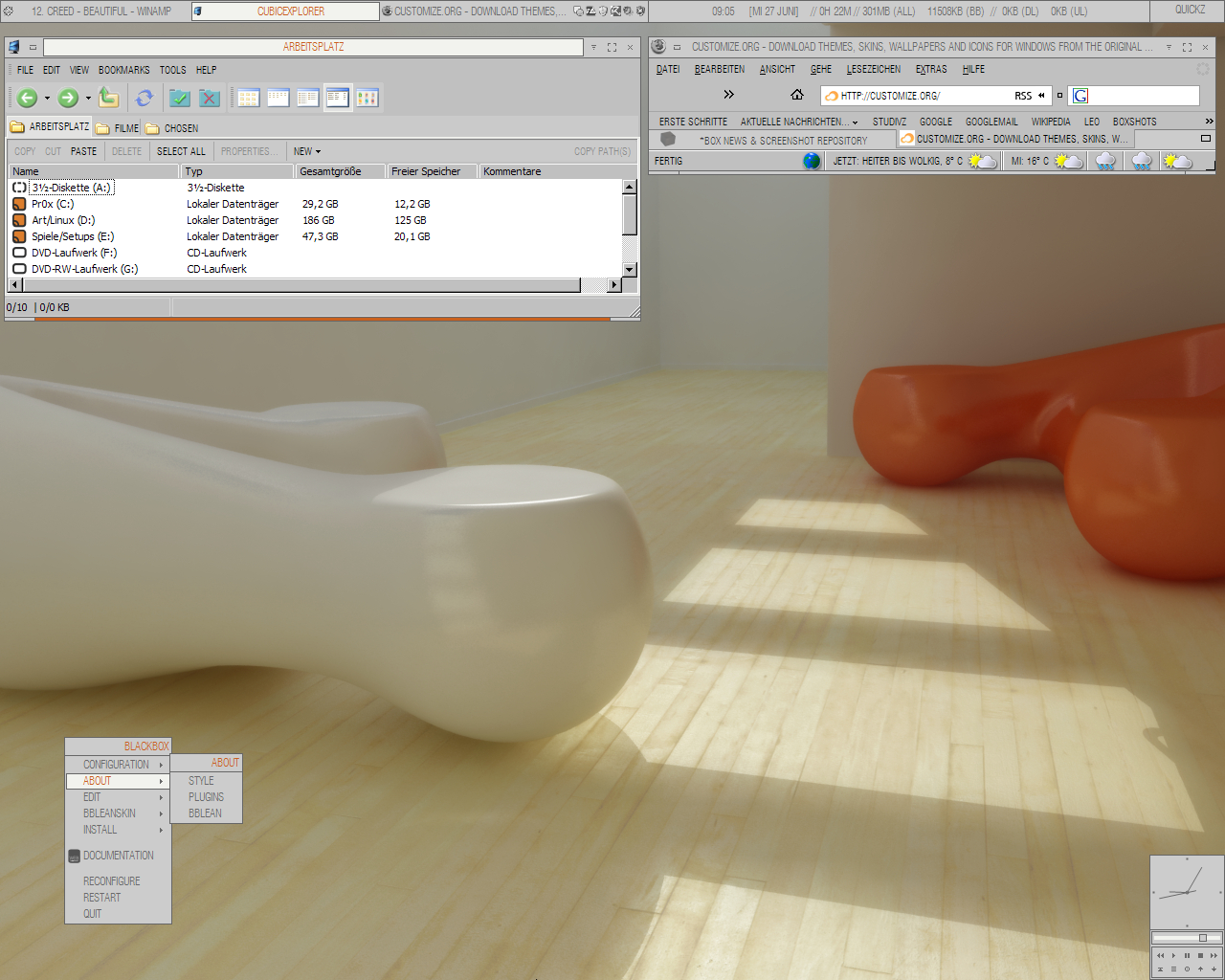This screenshot has height=980, width=1225.
Task: Go up one folder level
Action: 109,98
